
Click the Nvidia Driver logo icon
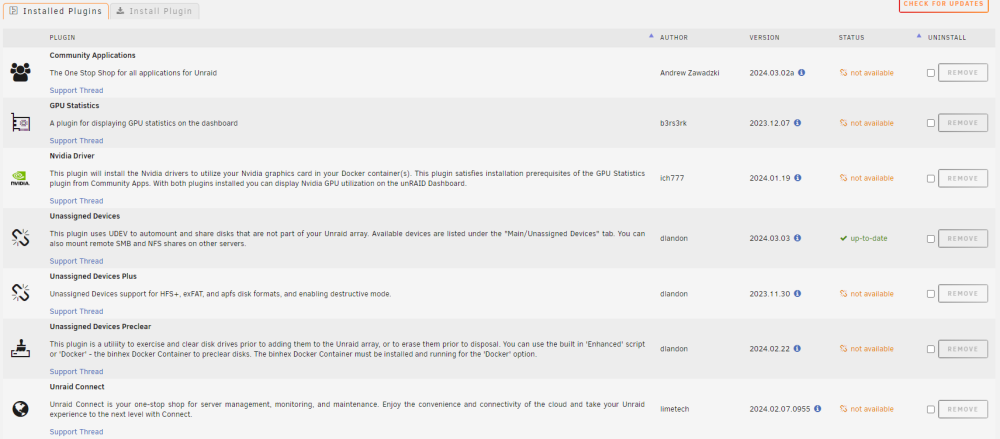20,178
